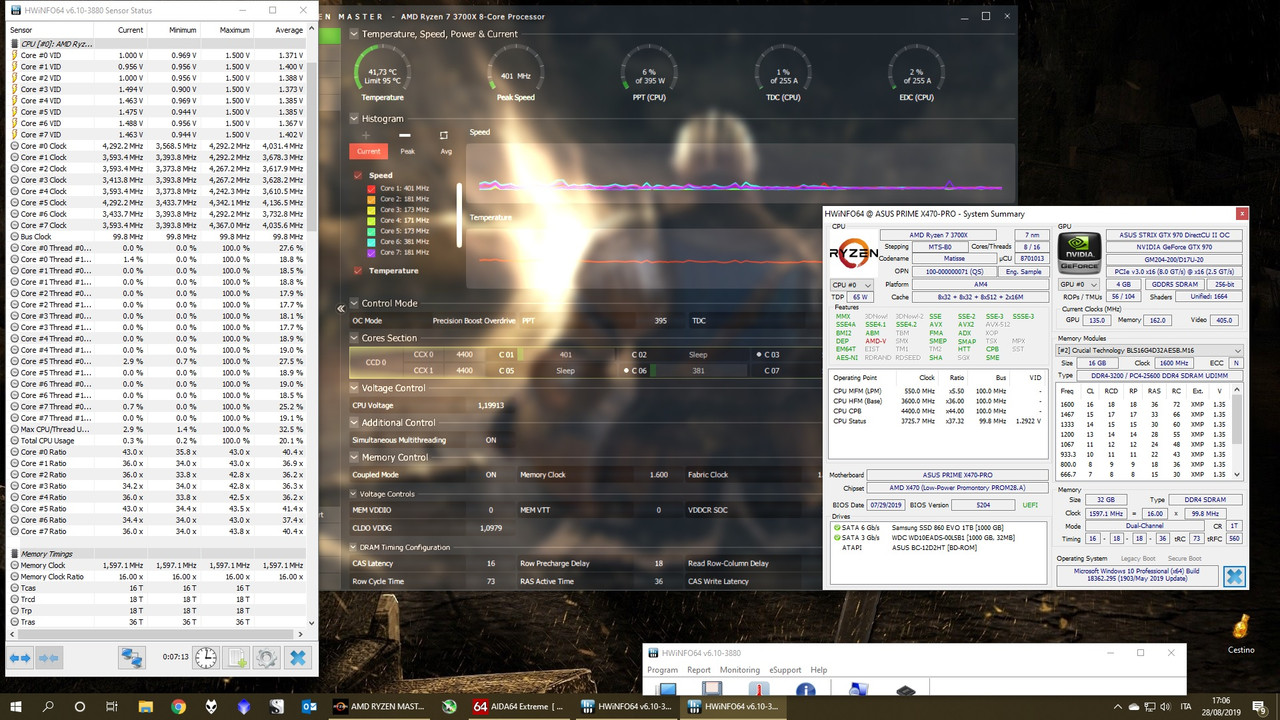Click the save report floppy icon in HWiNFO

coord(712,689)
